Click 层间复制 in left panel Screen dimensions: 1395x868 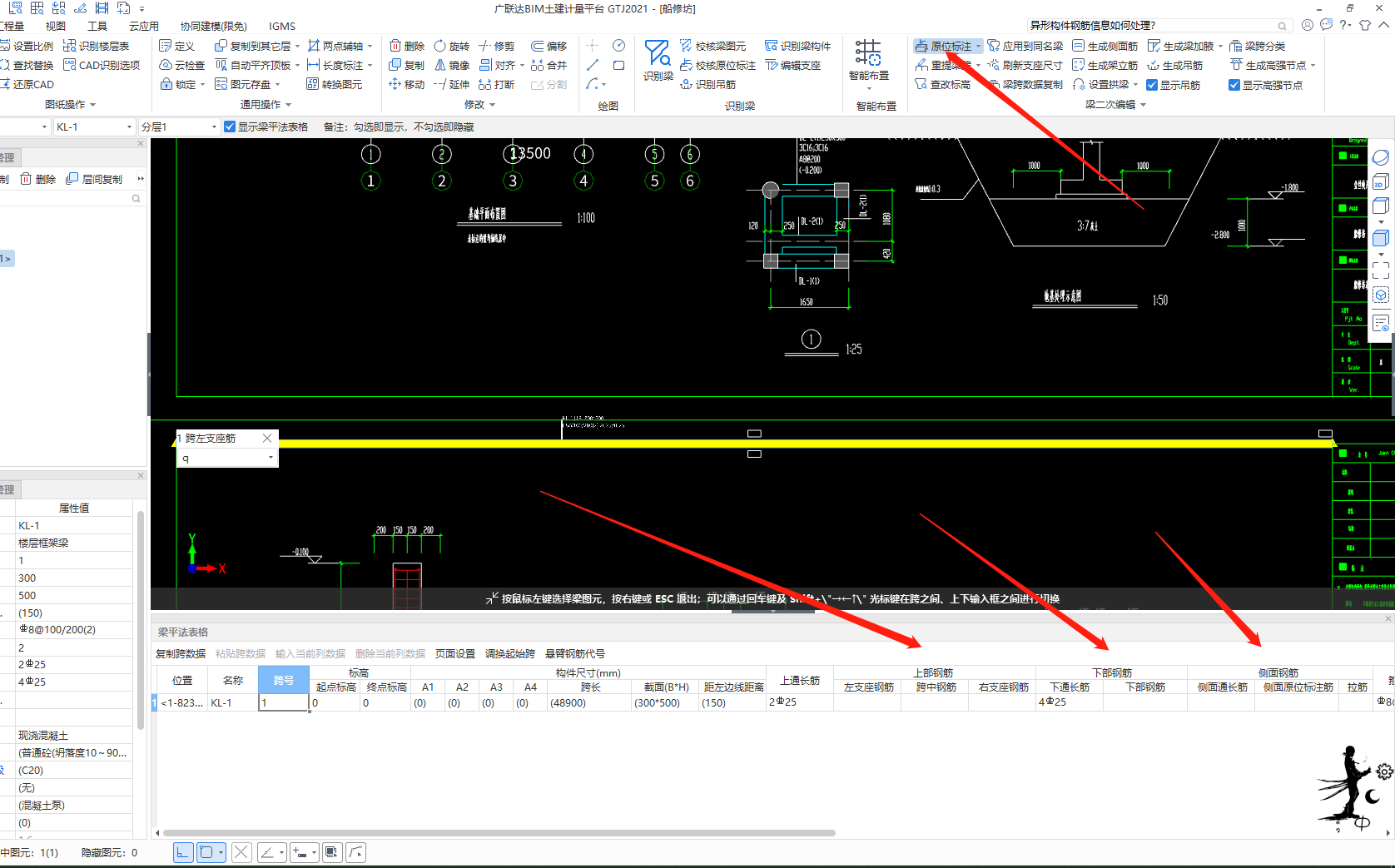pos(94,179)
